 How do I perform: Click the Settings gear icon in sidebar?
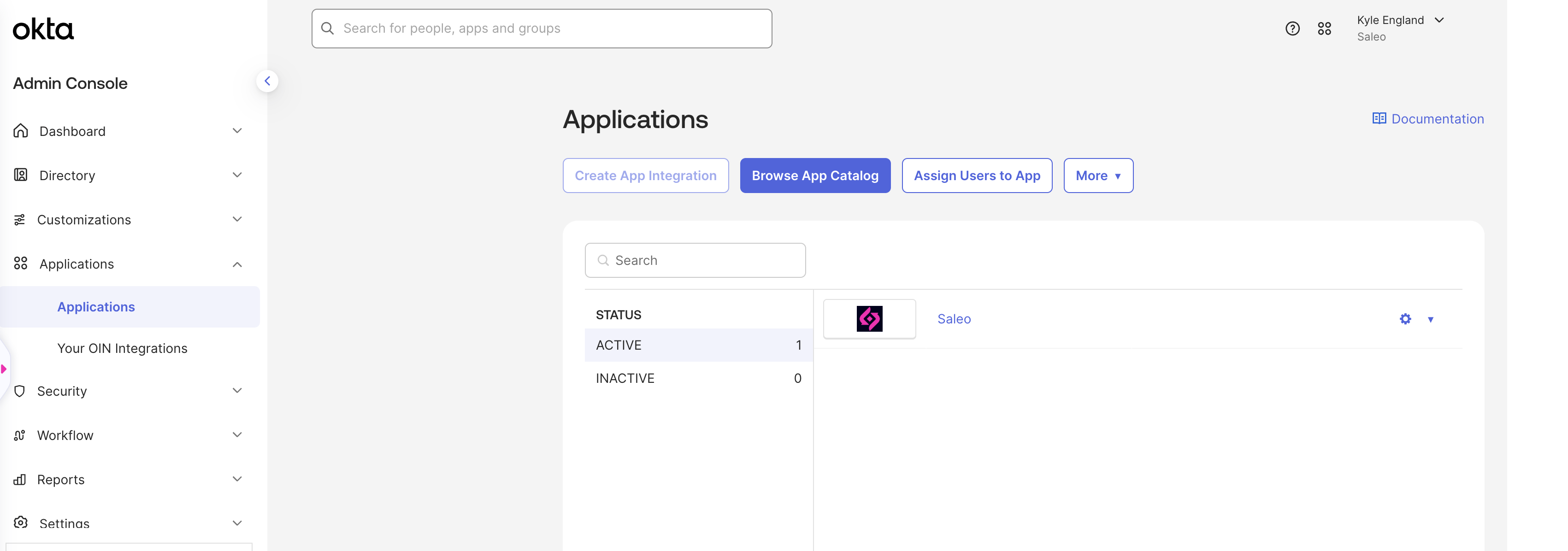click(21, 522)
